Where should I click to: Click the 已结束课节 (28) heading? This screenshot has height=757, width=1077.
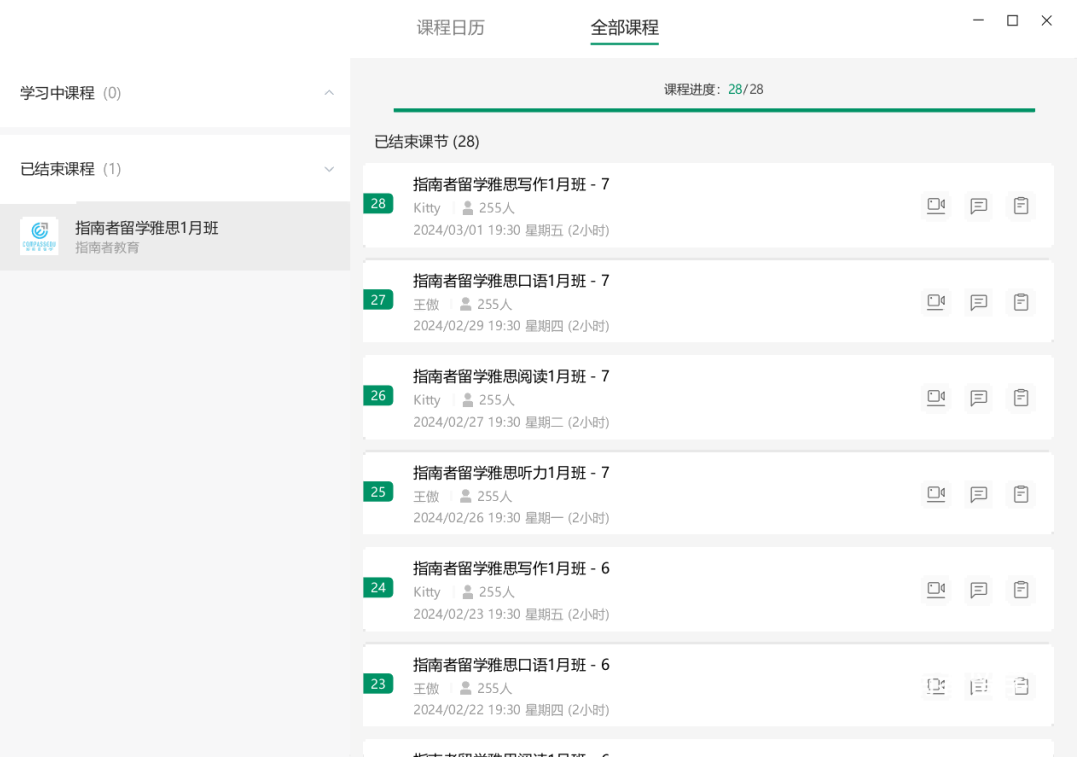pyautogui.click(x=427, y=142)
